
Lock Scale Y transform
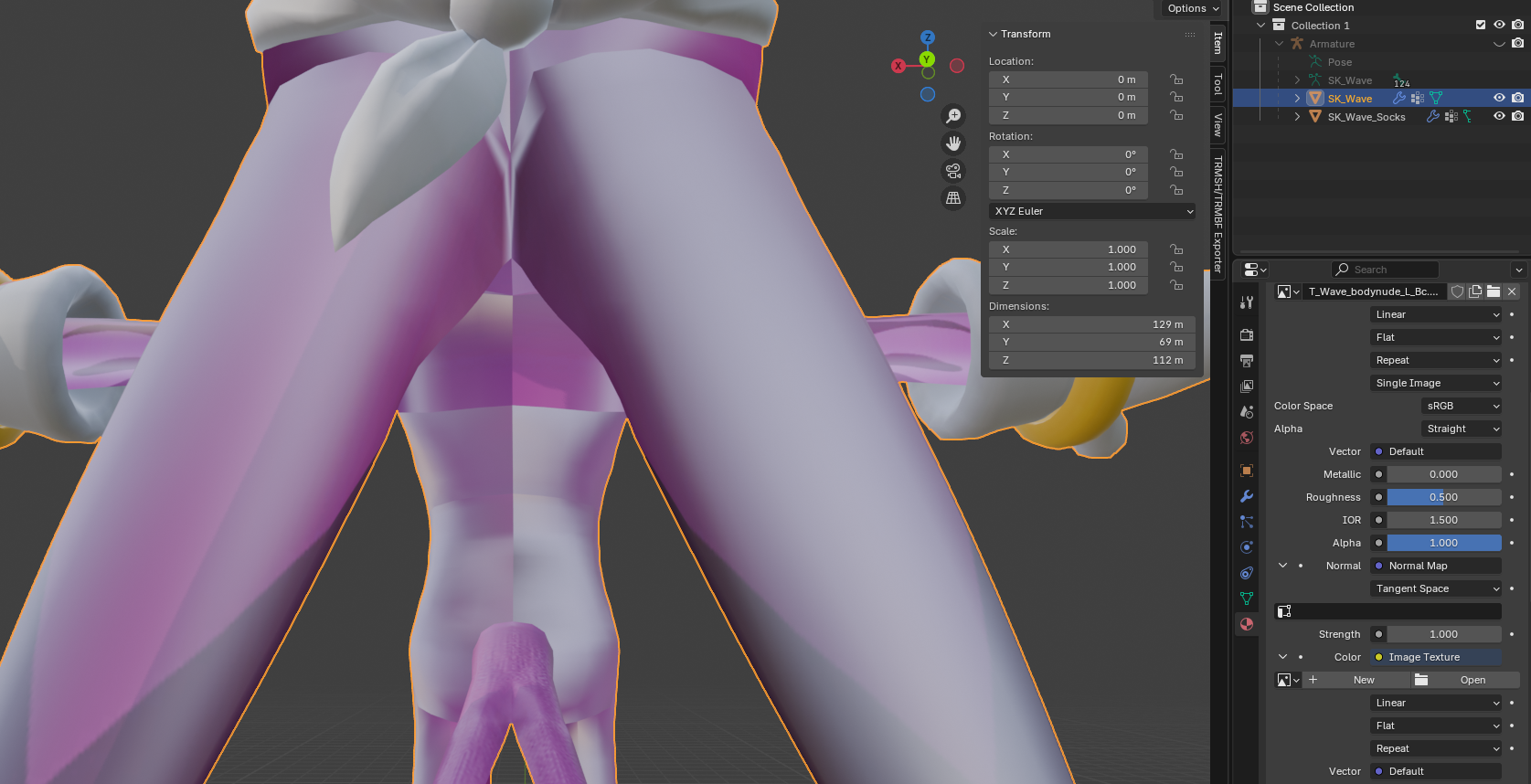tap(1176, 267)
